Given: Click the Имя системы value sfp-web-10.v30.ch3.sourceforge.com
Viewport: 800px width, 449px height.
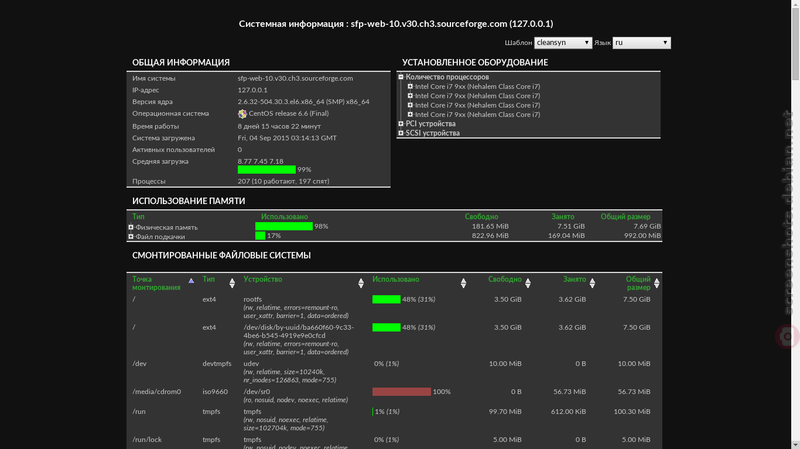Looking at the screenshot, I should (295, 78).
